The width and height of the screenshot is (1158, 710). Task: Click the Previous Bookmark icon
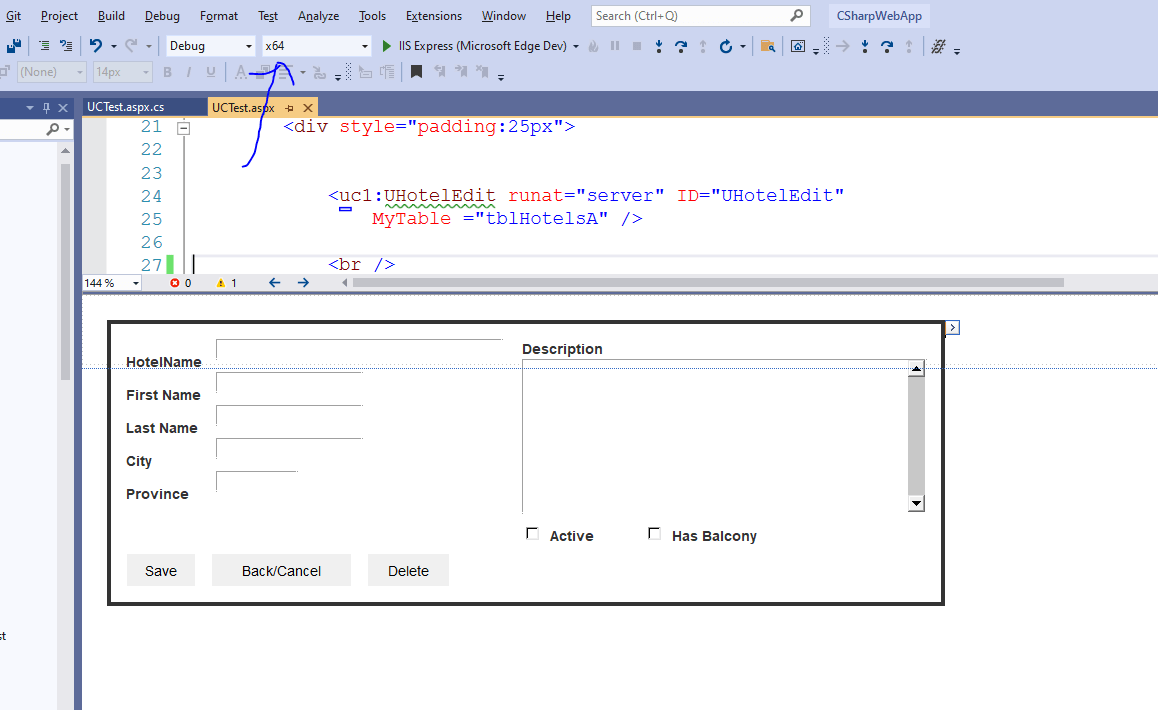(439, 72)
